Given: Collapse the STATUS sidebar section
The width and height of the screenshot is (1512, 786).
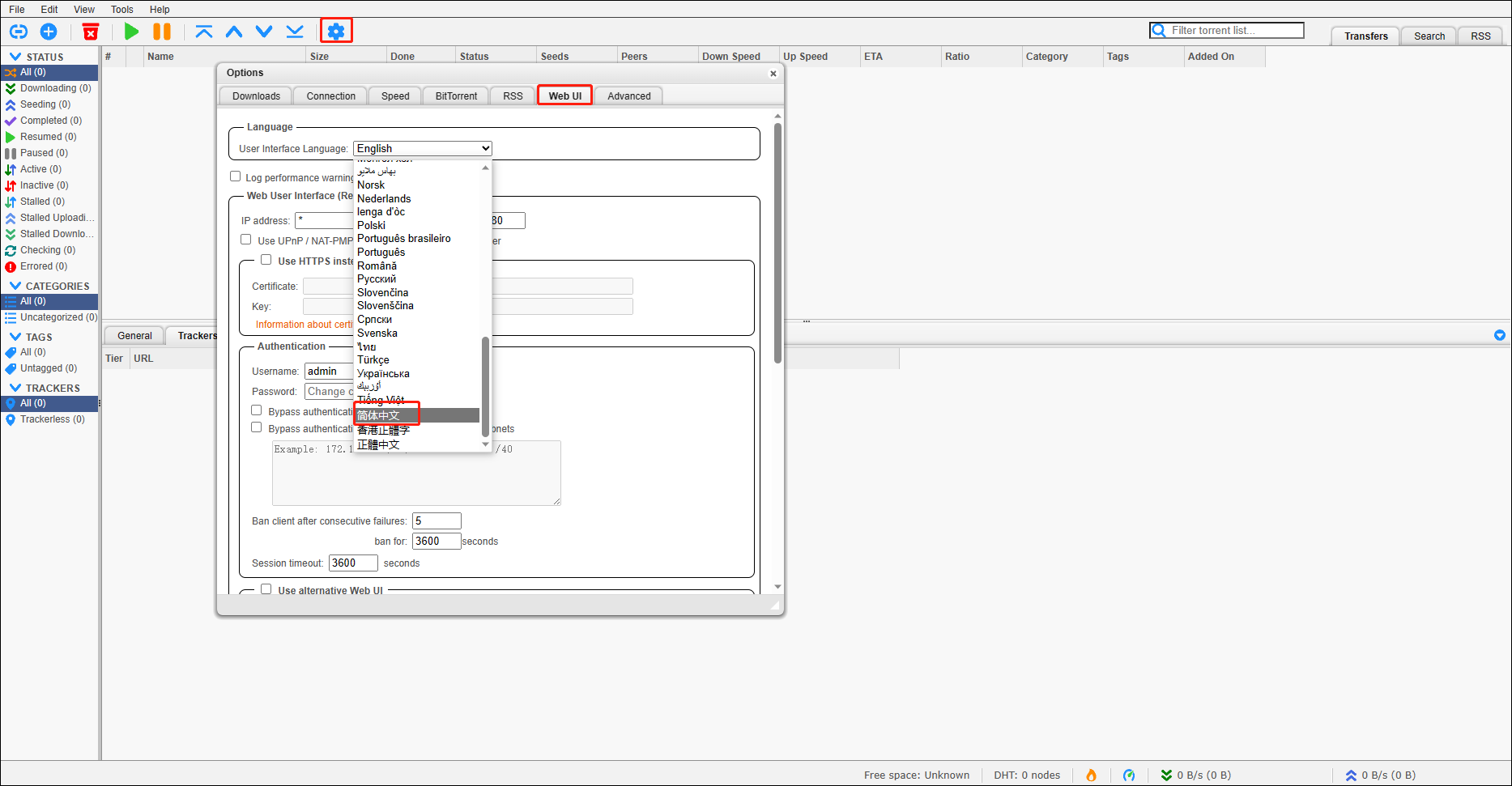Looking at the screenshot, I should [15, 57].
